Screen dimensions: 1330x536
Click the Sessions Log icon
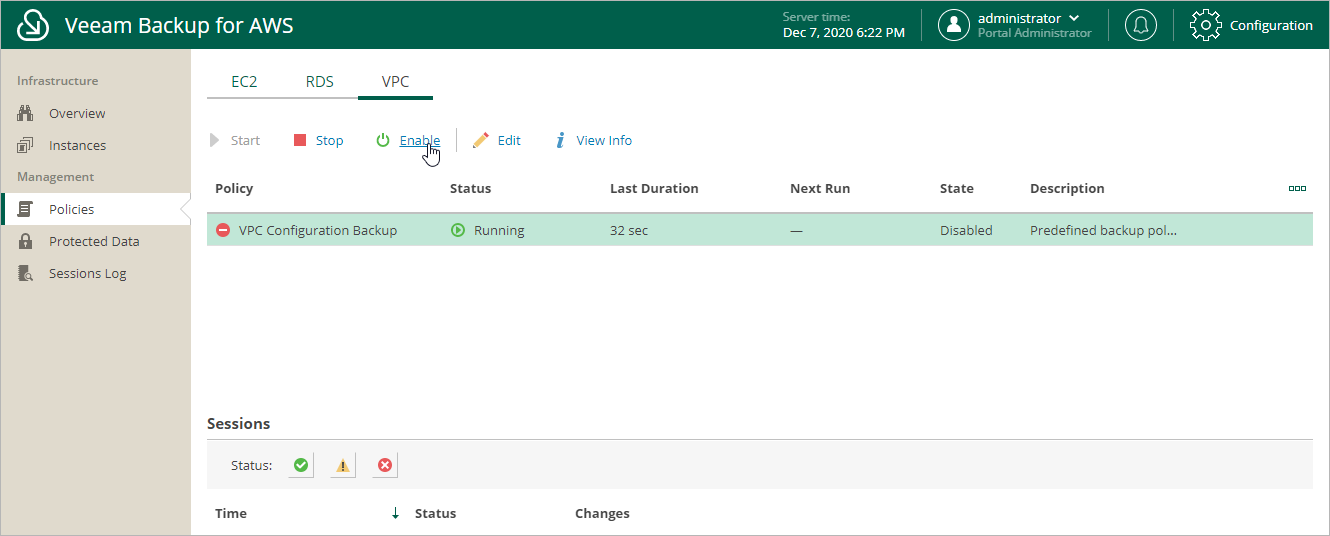(x=27, y=273)
